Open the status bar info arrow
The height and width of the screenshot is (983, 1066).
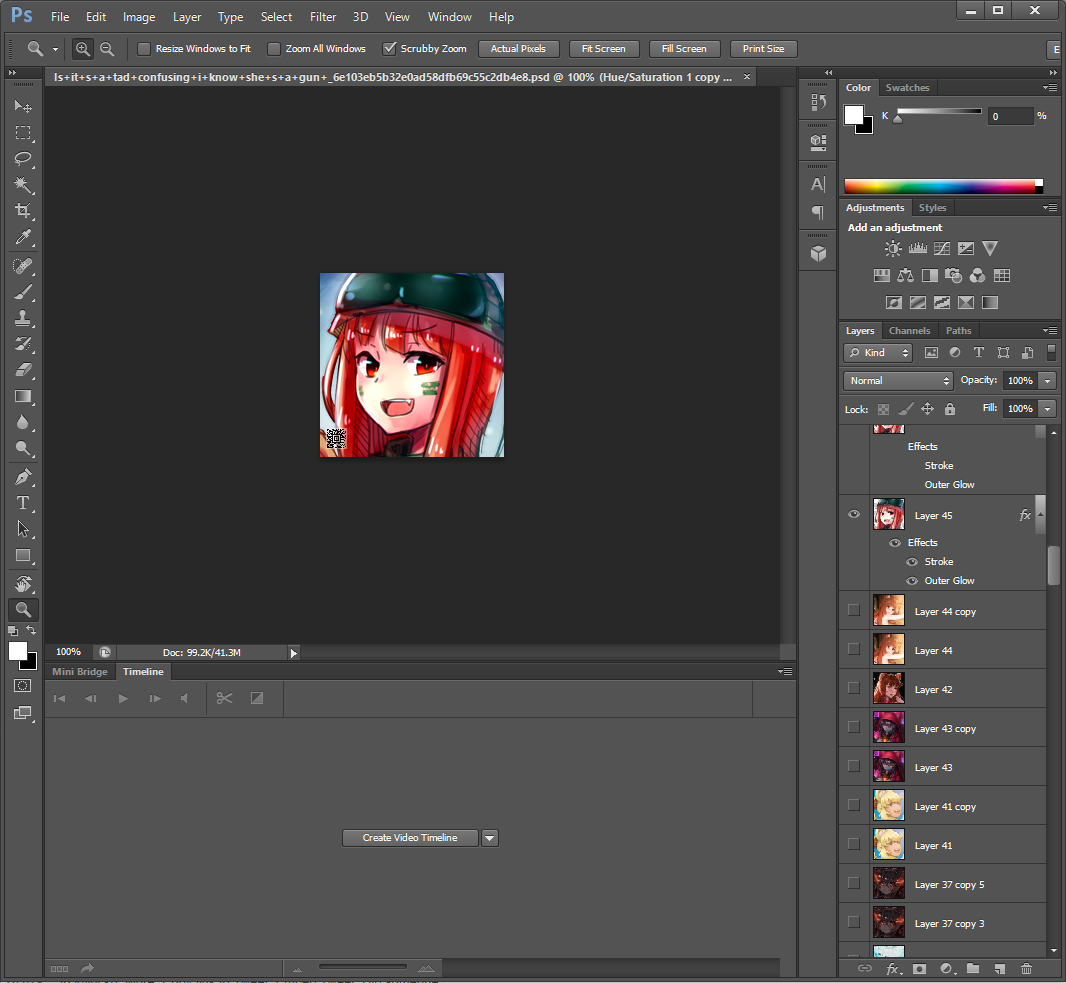point(294,653)
